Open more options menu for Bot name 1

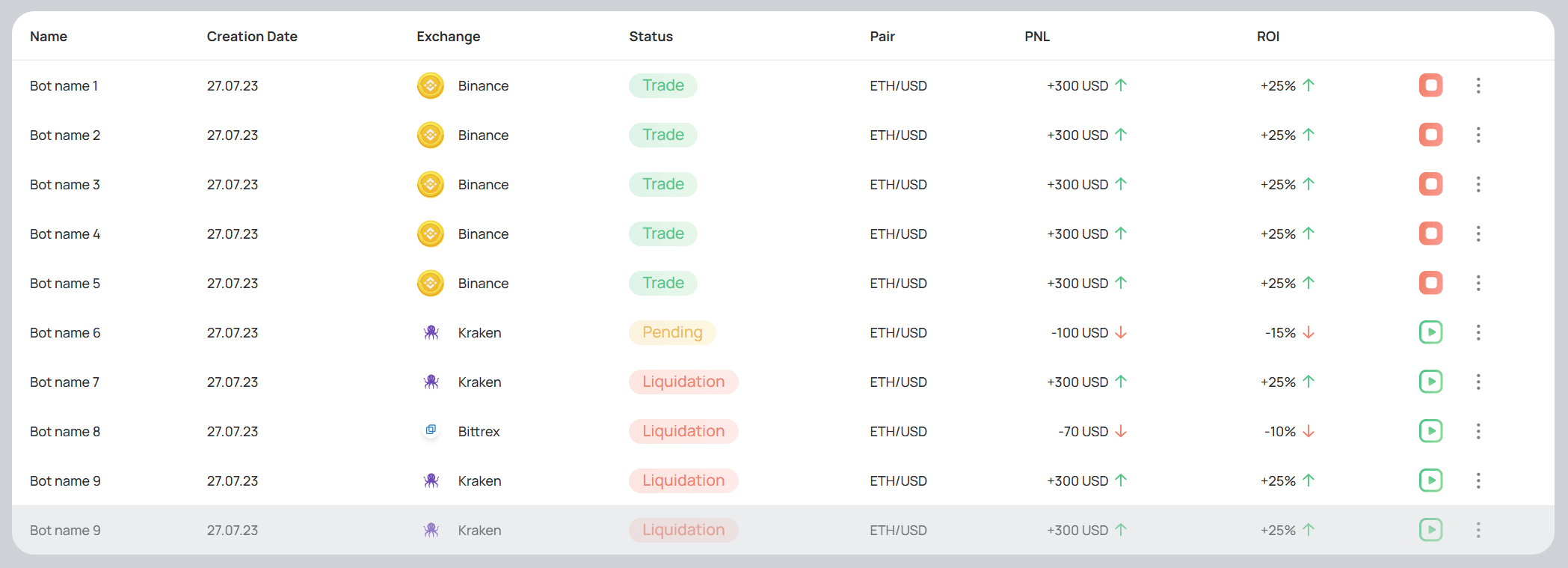[x=1478, y=85]
